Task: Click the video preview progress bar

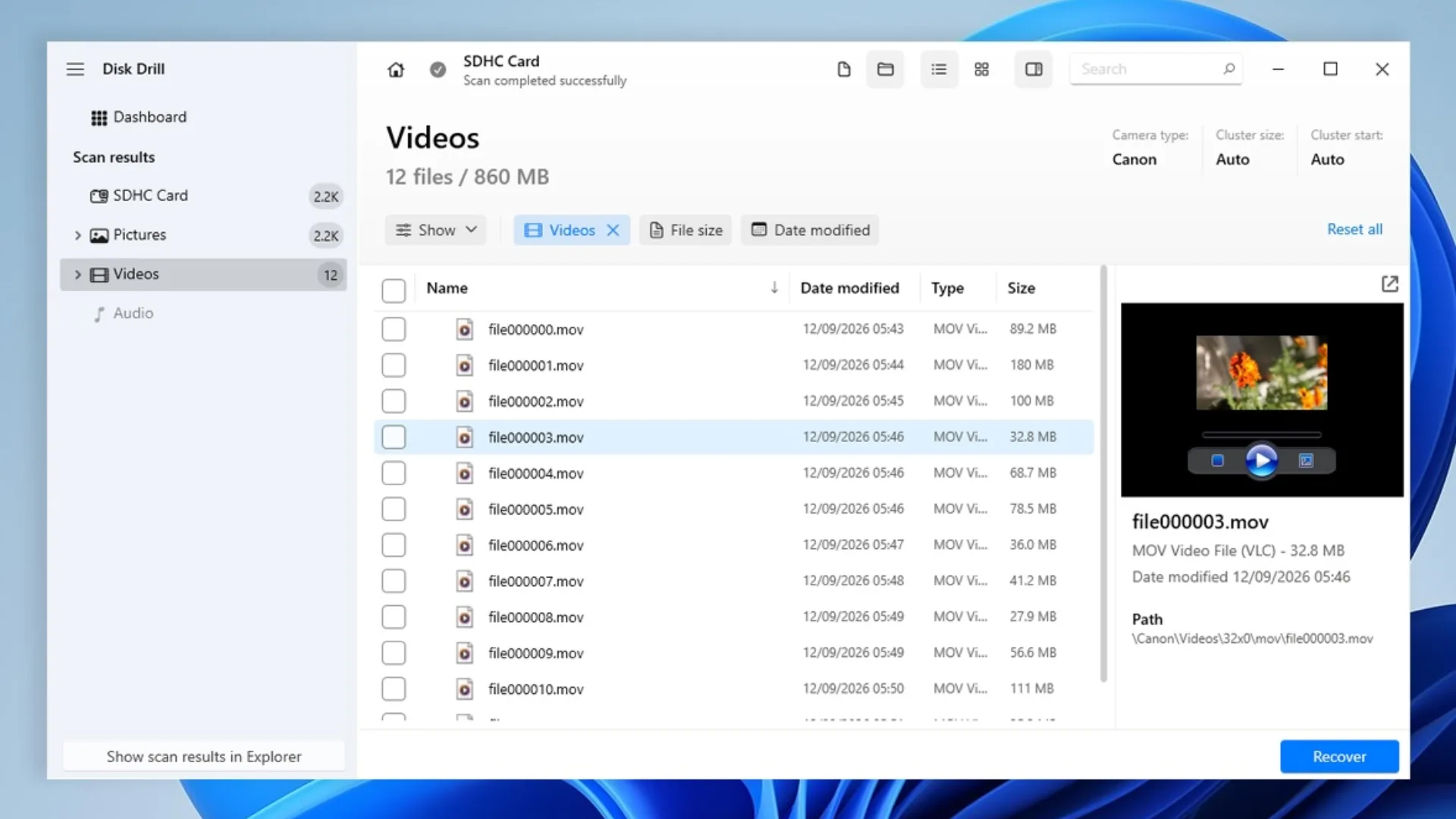Action: click(1261, 435)
